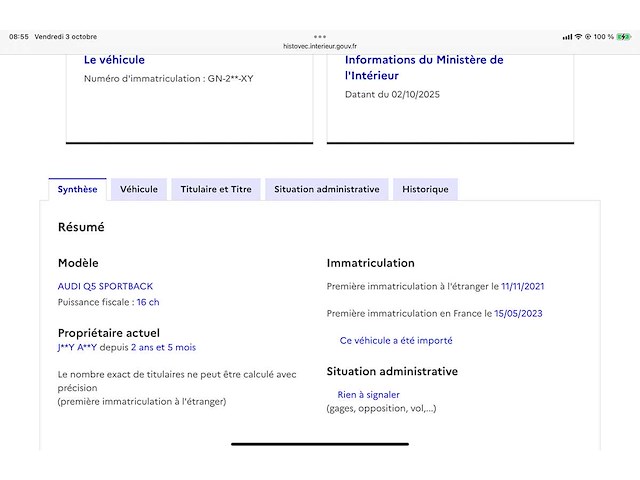Click the 'Le véhicule' card heading
This screenshot has height=480, width=640.
114,60
